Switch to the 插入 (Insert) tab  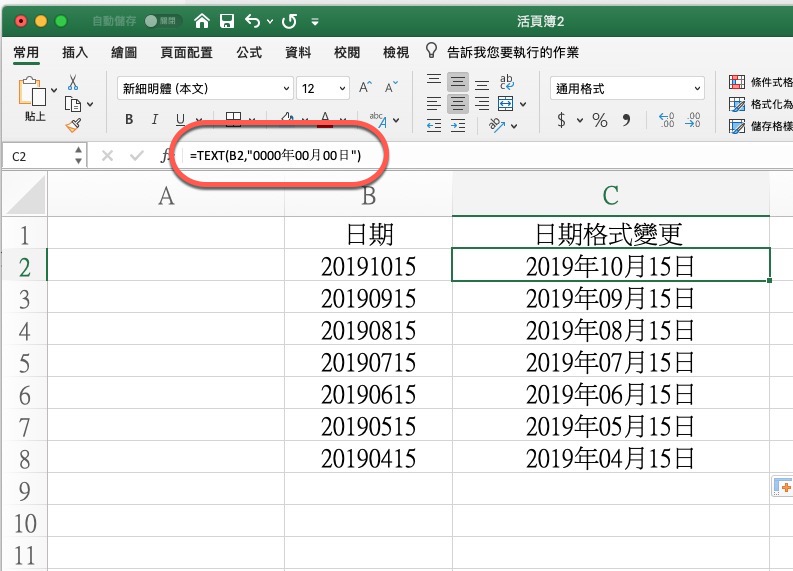tap(75, 52)
